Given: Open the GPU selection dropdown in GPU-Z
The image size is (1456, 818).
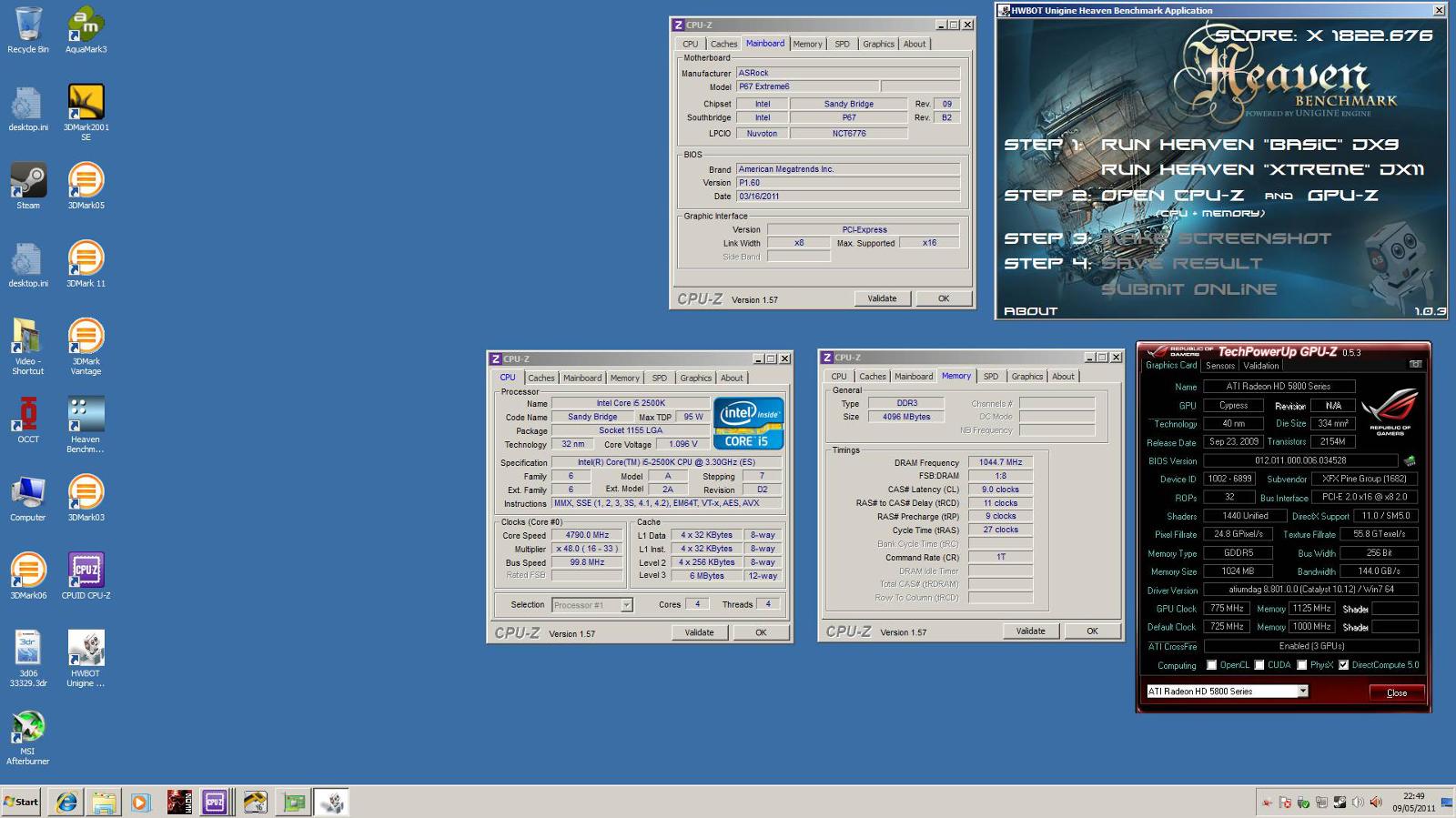Looking at the screenshot, I should pyautogui.click(x=1303, y=692).
